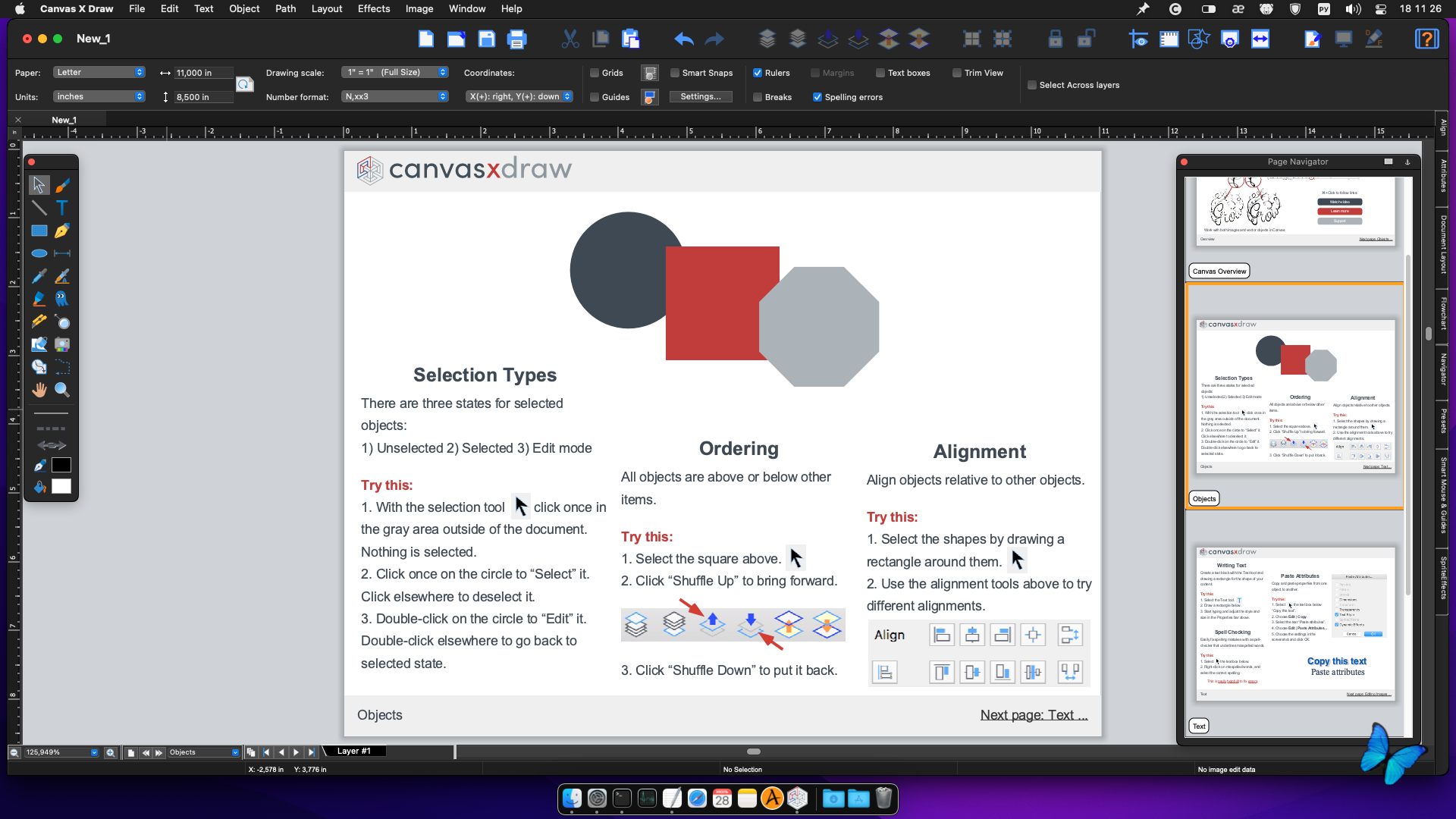This screenshot has width=1456, height=819.
Task: Select the Hand pan tool
Action: (39, 390)
